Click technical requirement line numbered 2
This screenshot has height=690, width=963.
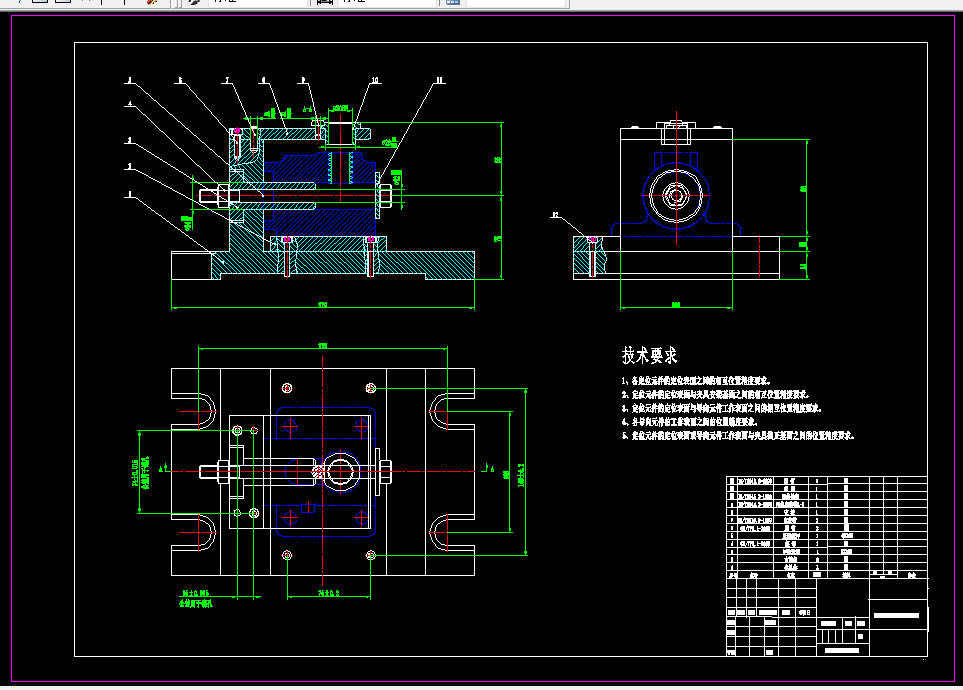tap(715, 394)
